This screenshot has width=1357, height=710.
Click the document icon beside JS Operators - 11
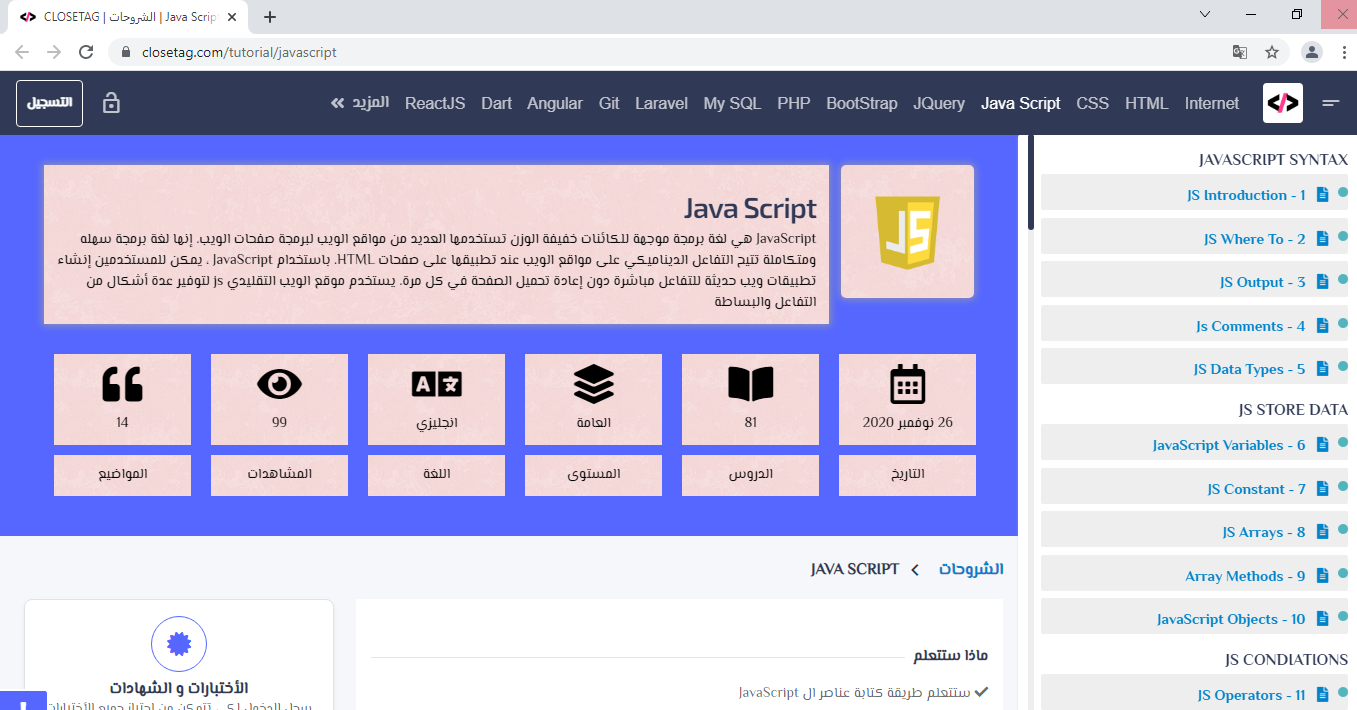pos(1323,695)
